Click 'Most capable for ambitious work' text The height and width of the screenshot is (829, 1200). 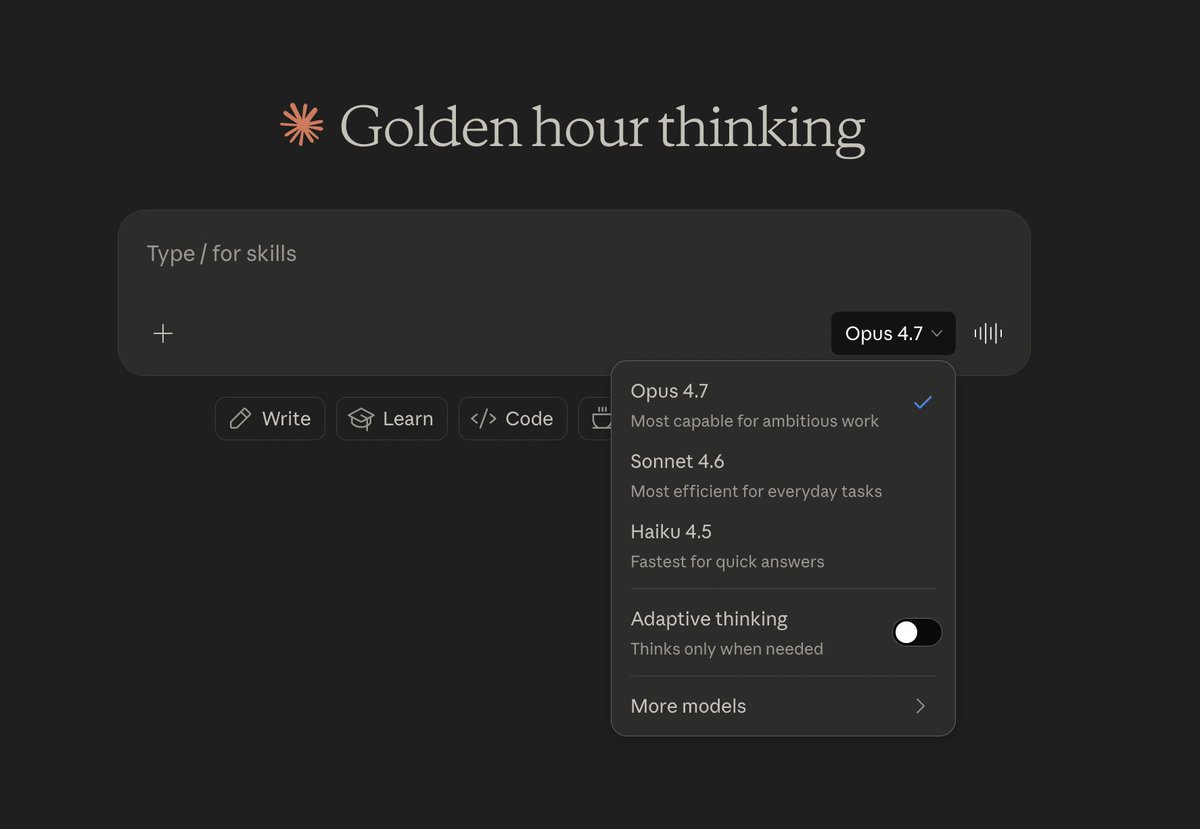point(755,421)
